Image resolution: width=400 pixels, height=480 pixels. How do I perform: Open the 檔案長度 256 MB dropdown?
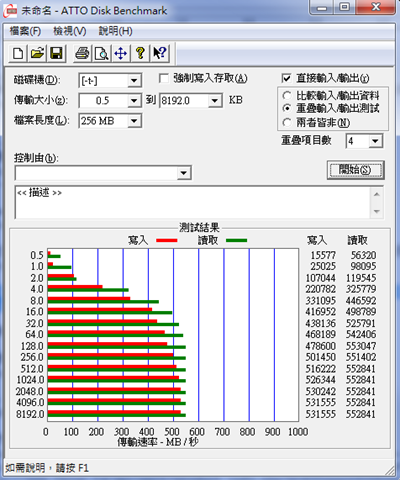tap(134, 121)
